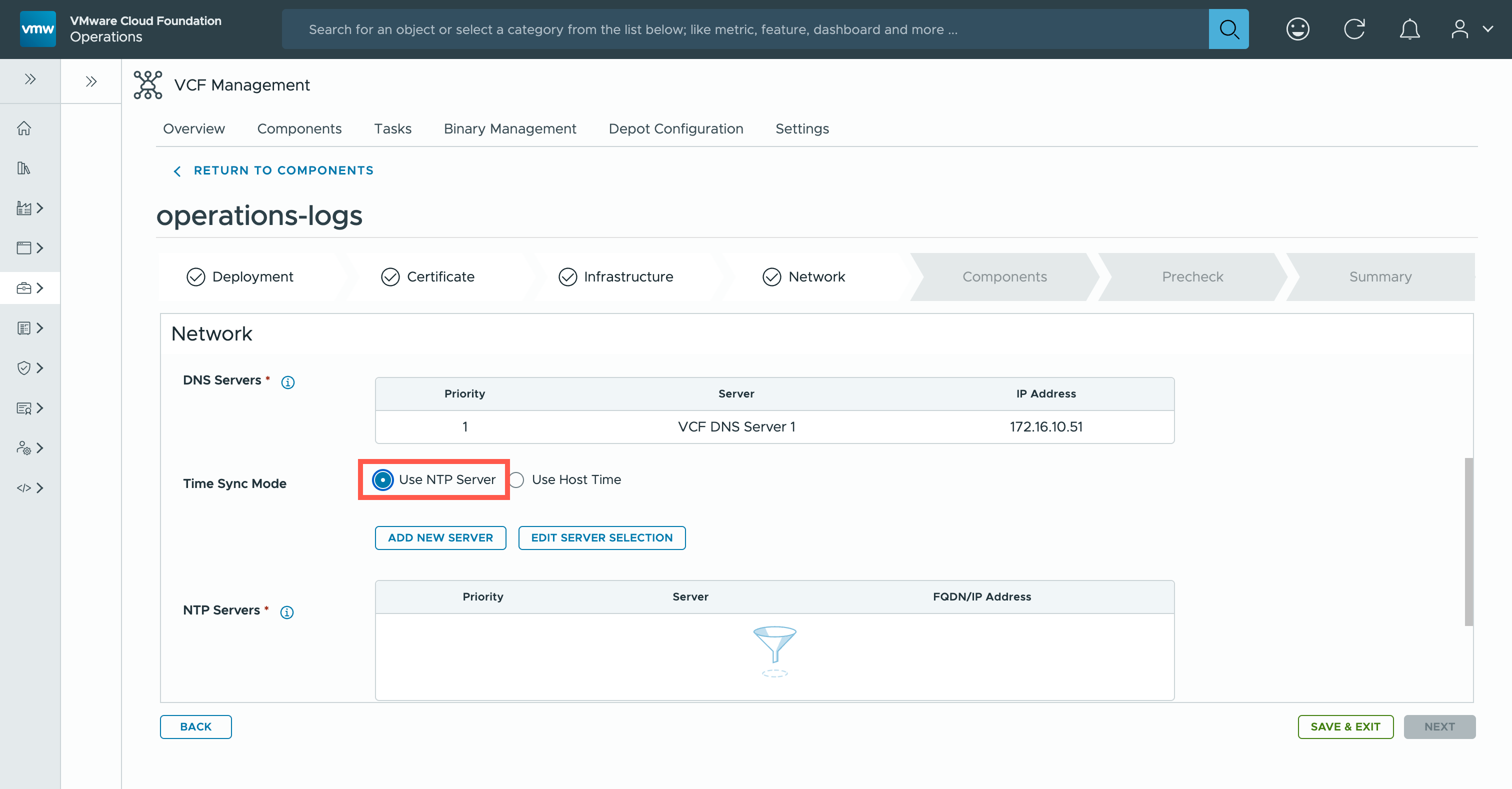Open the Depot Configuration tab
The width and height of the screenshot is (1512, 789).
click(675, 128)
